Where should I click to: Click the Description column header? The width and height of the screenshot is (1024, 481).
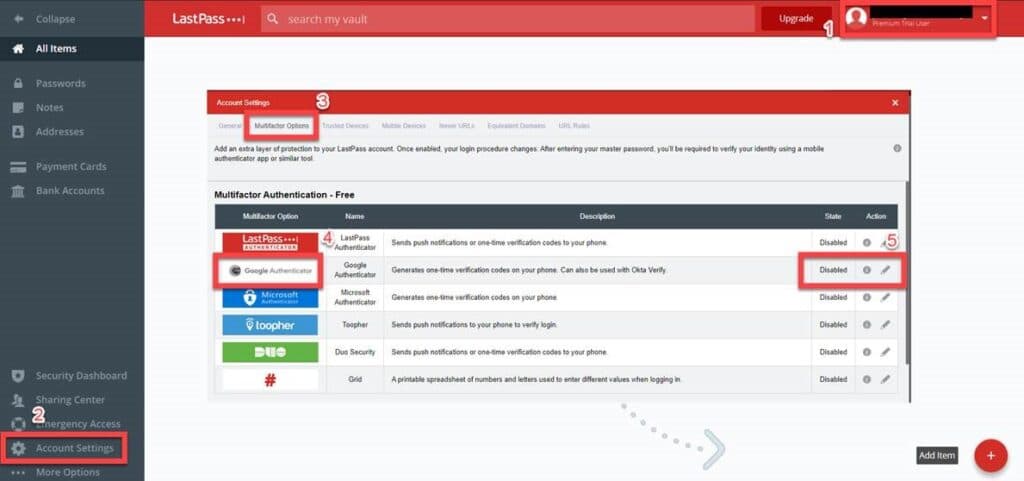[597, 217]
